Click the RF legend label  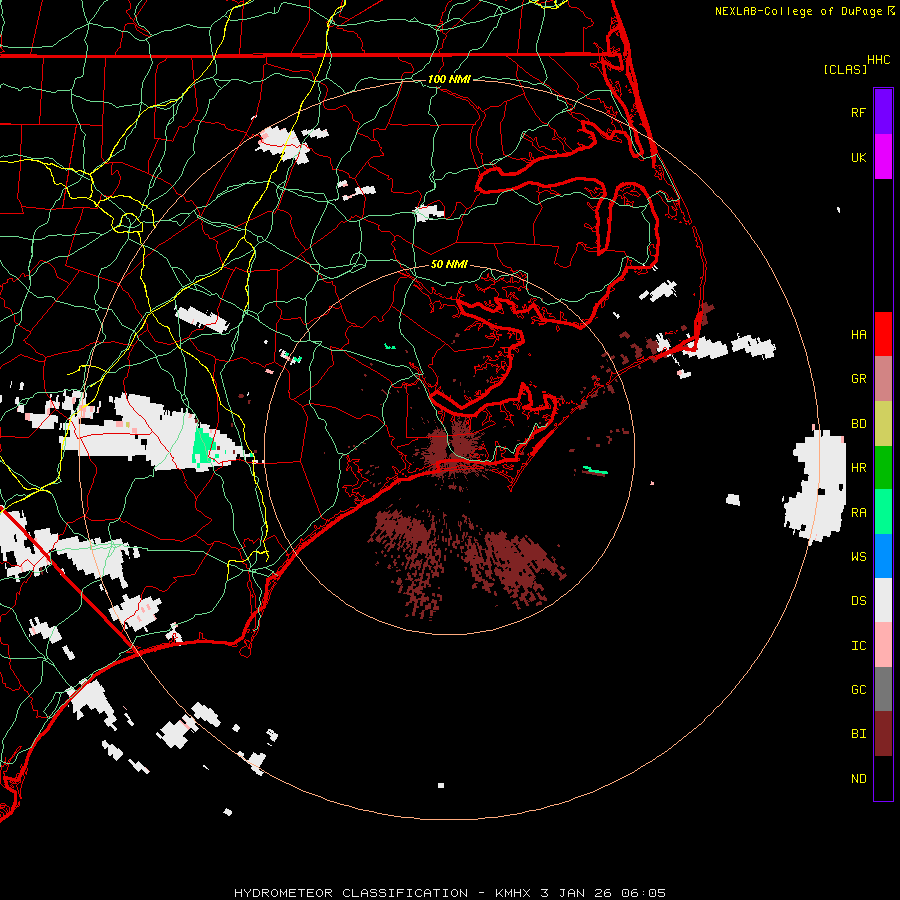(x=858, y=113)
